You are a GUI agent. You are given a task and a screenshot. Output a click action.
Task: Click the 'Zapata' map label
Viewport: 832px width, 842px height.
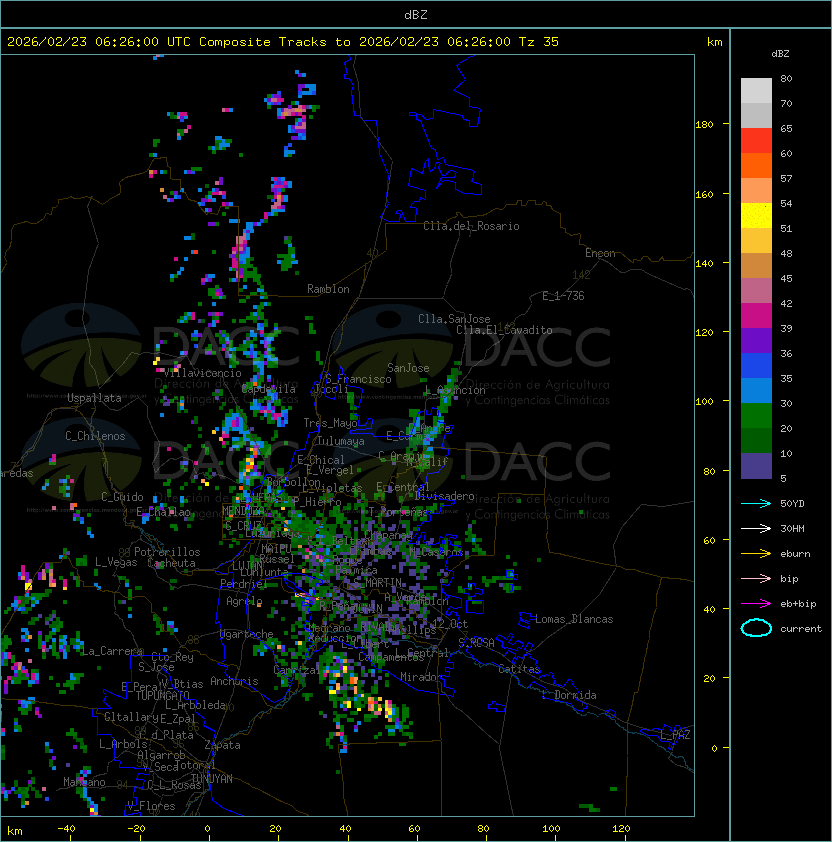pyautogui.click(x=222, y=745)
